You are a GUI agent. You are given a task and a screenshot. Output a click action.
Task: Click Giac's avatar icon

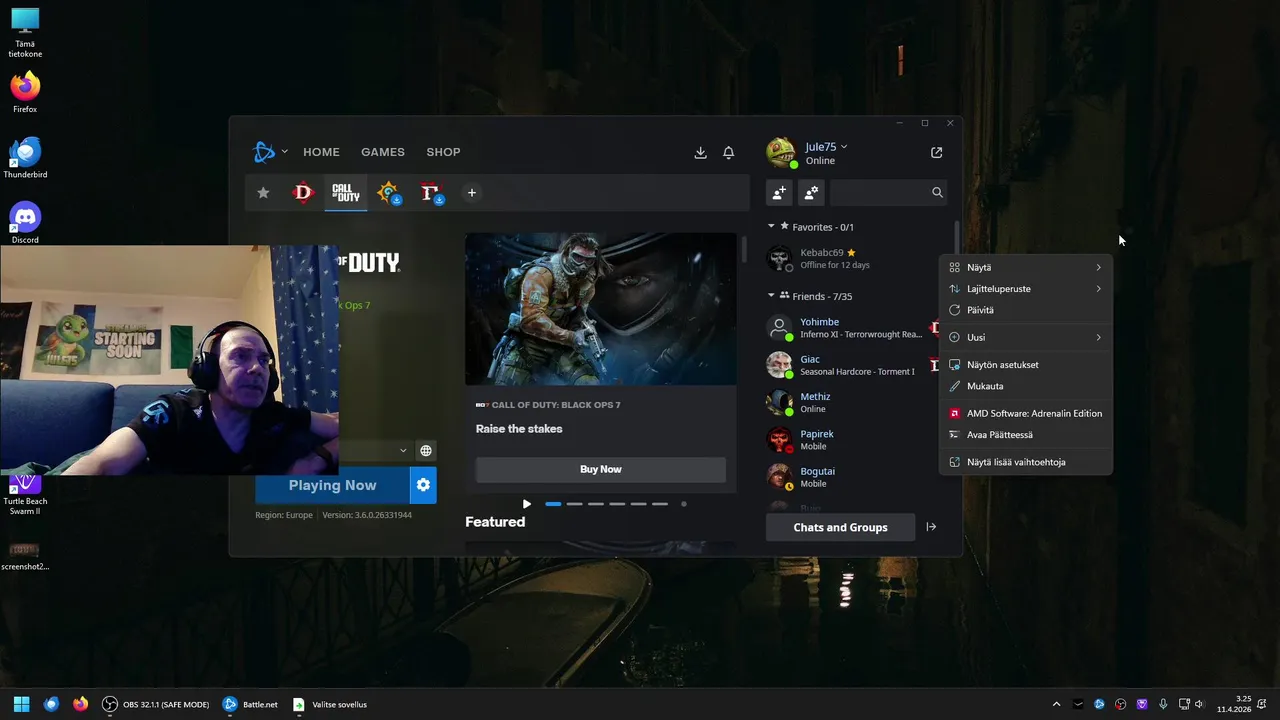pos(779,365)
